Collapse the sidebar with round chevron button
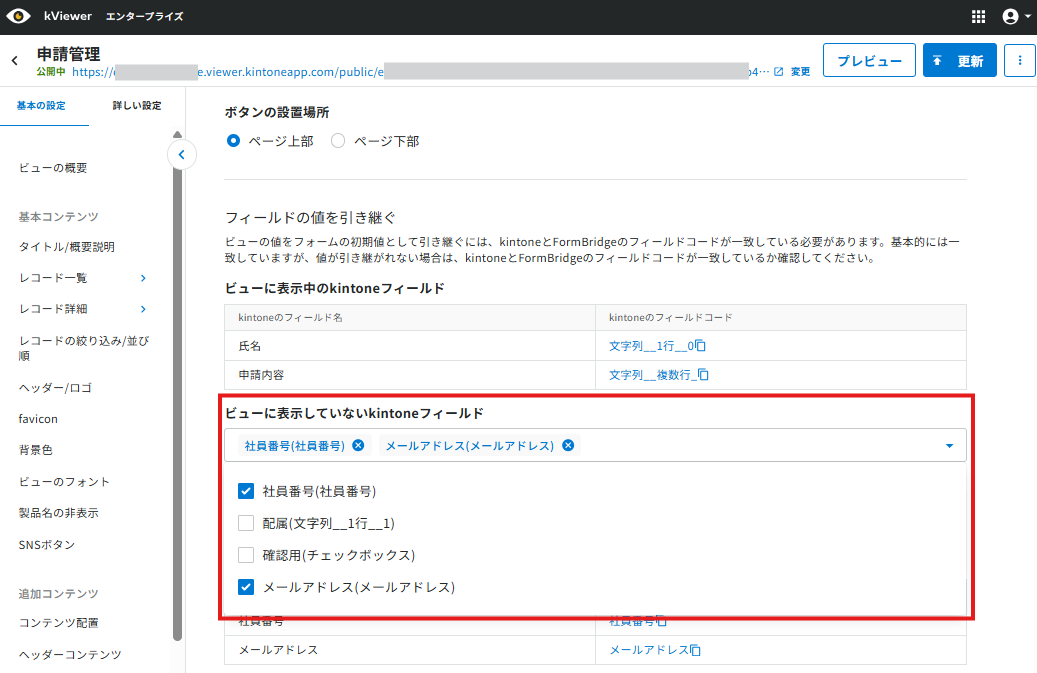This screenshot has height=673, width=1037. [181, 155]
